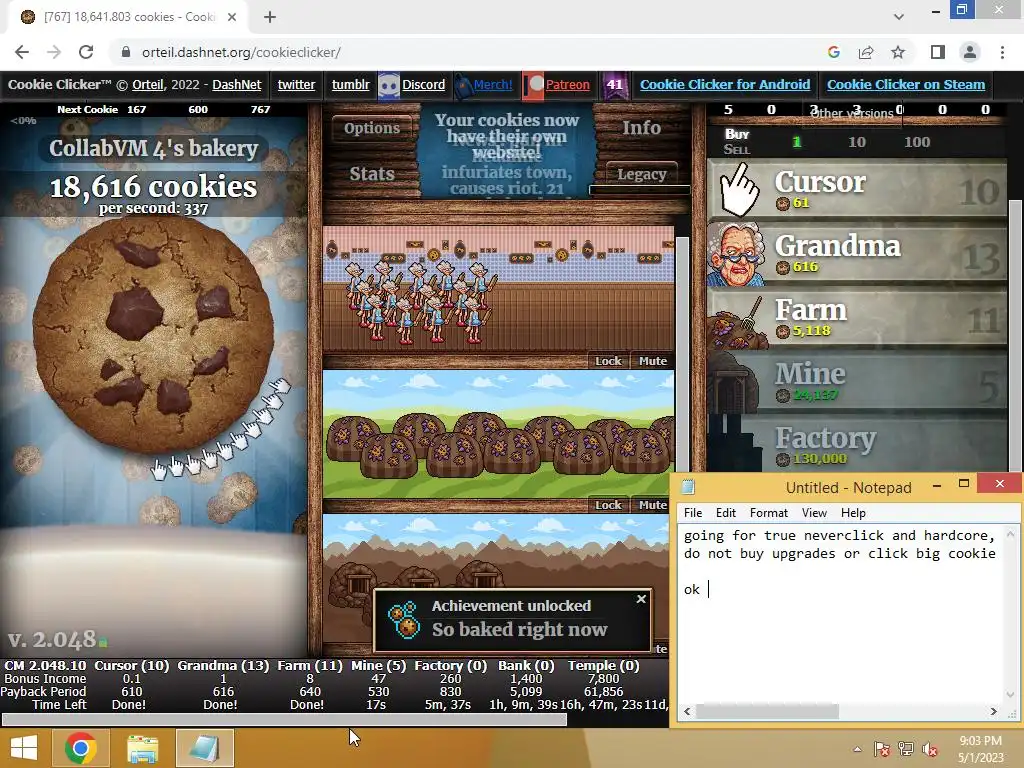Open the Legacy button
1024x768 pixels.
[641, 174]
